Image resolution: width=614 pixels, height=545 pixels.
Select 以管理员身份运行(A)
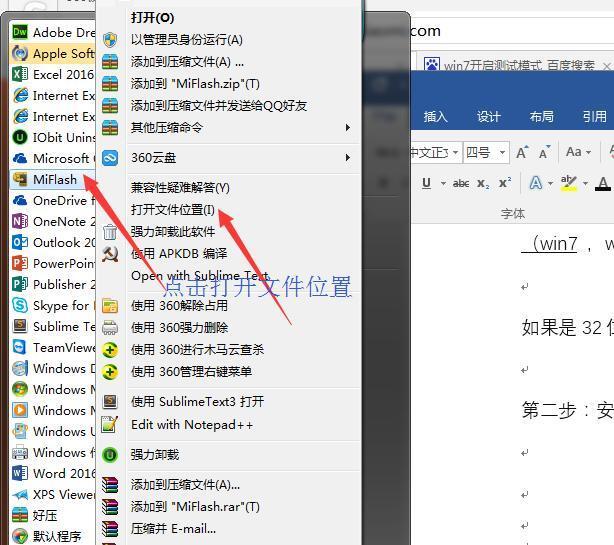(187, 40)
